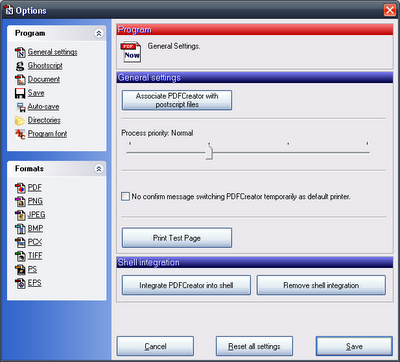400x362 pixels.
Task: Click the General settings sidebar icon
Action: pyautogui.click(x=20, y=52)
